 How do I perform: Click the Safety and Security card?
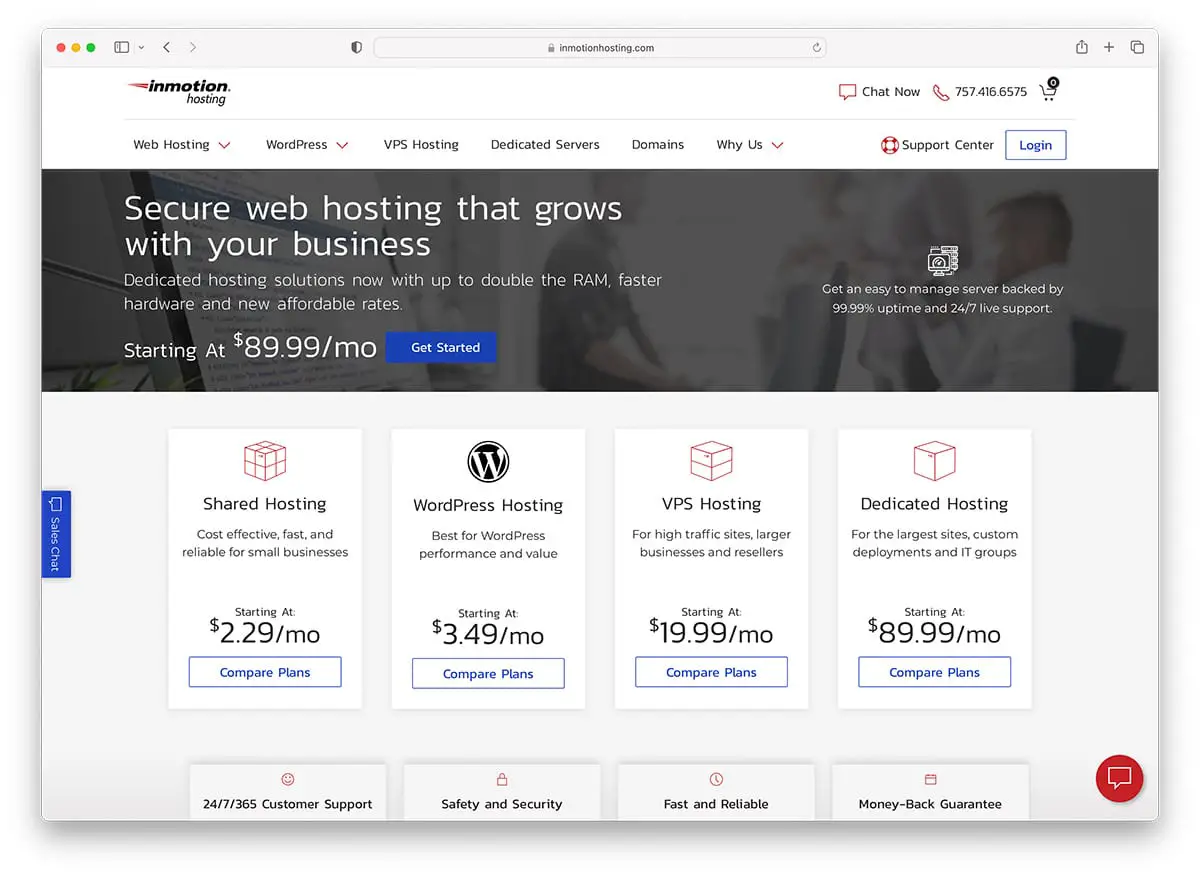pyautogui.click(x=502, y=791)
